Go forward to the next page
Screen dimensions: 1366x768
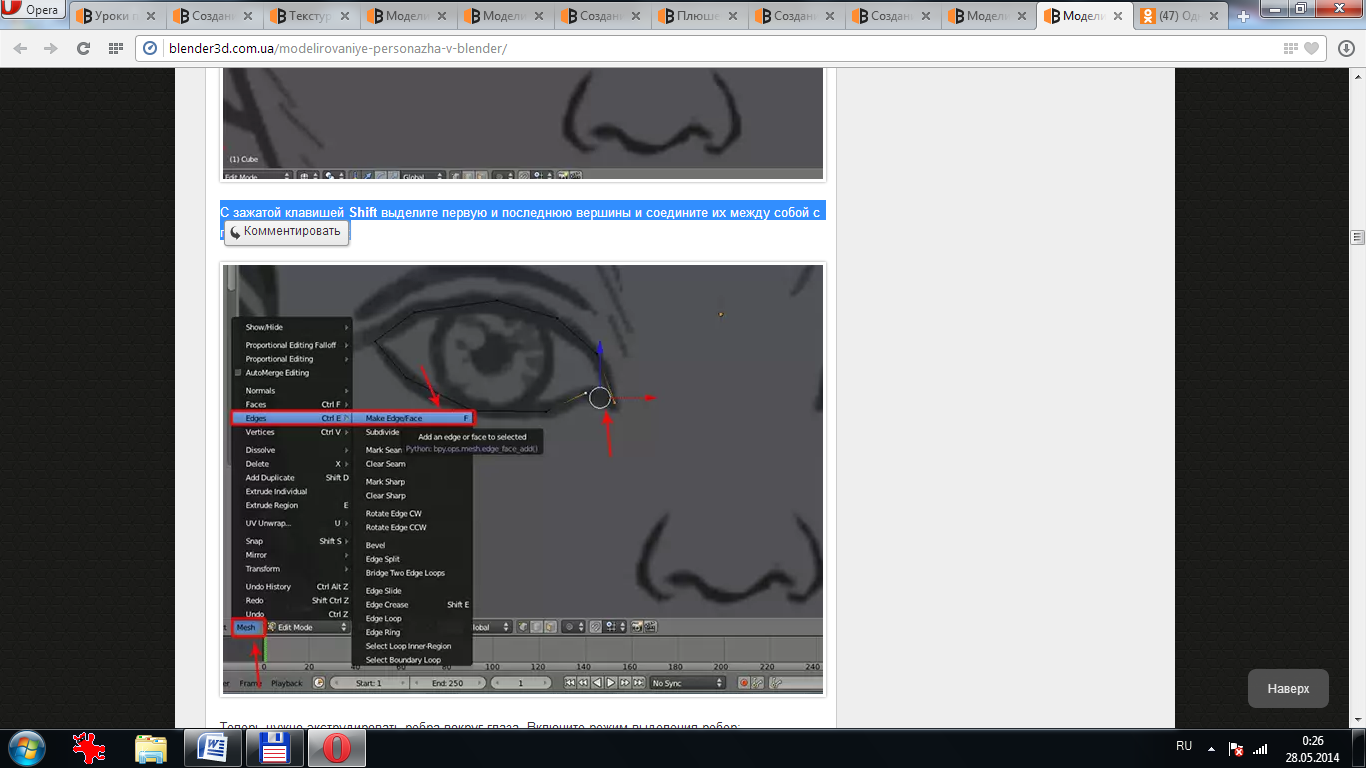click(x=51, y=49)
